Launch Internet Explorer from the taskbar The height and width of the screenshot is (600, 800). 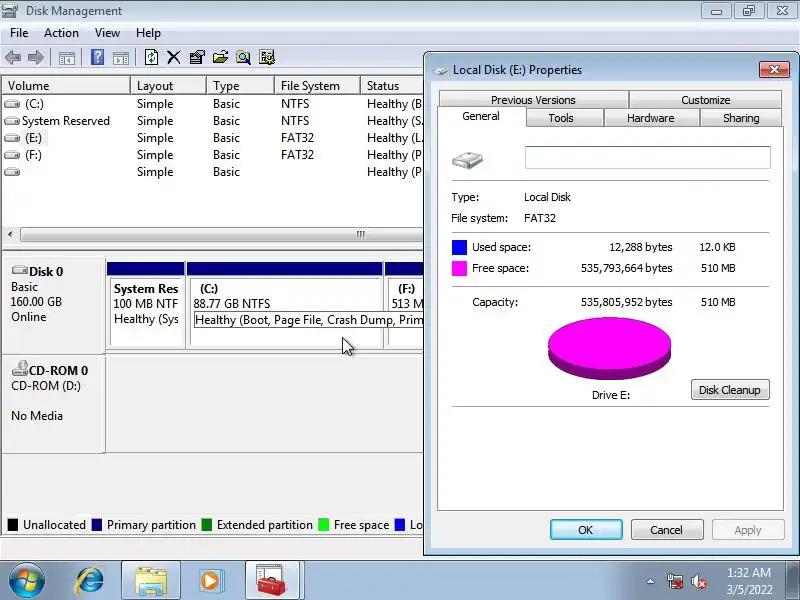click(89, 581)
